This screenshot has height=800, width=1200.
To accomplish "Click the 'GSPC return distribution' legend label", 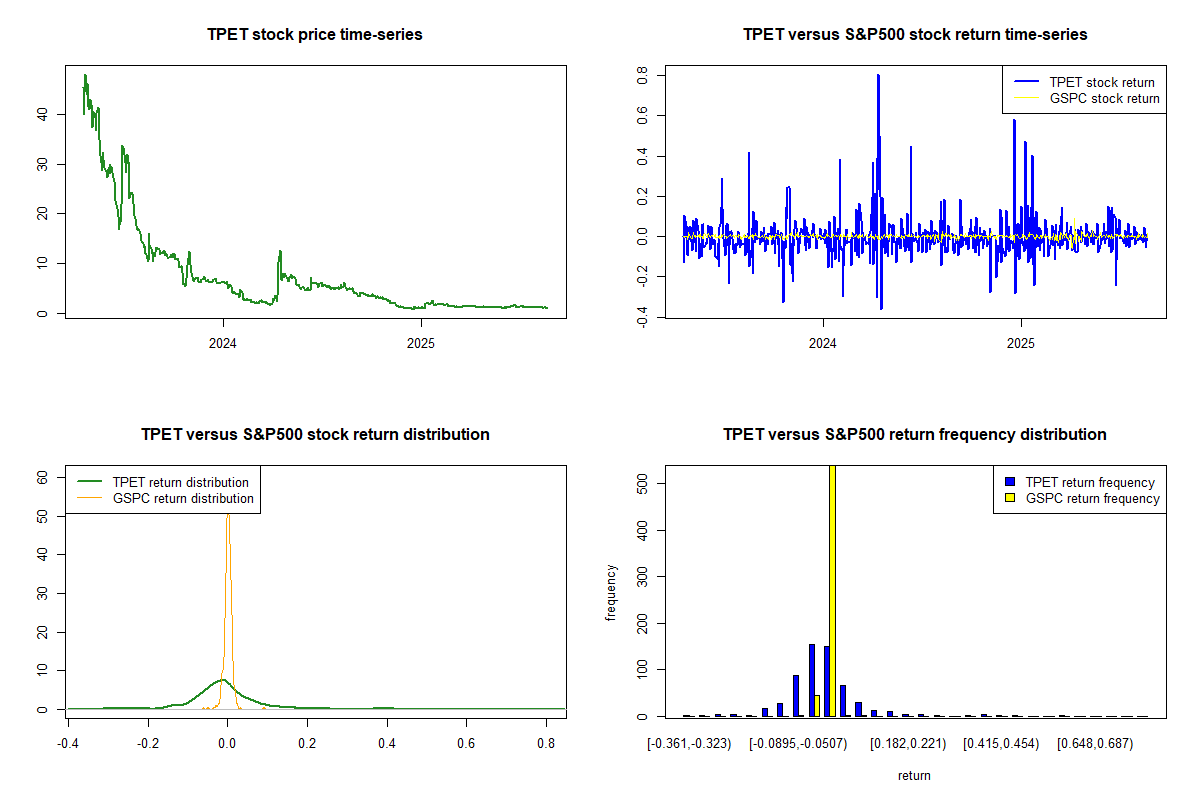I will pyautogui.click(x=183, y=498).
